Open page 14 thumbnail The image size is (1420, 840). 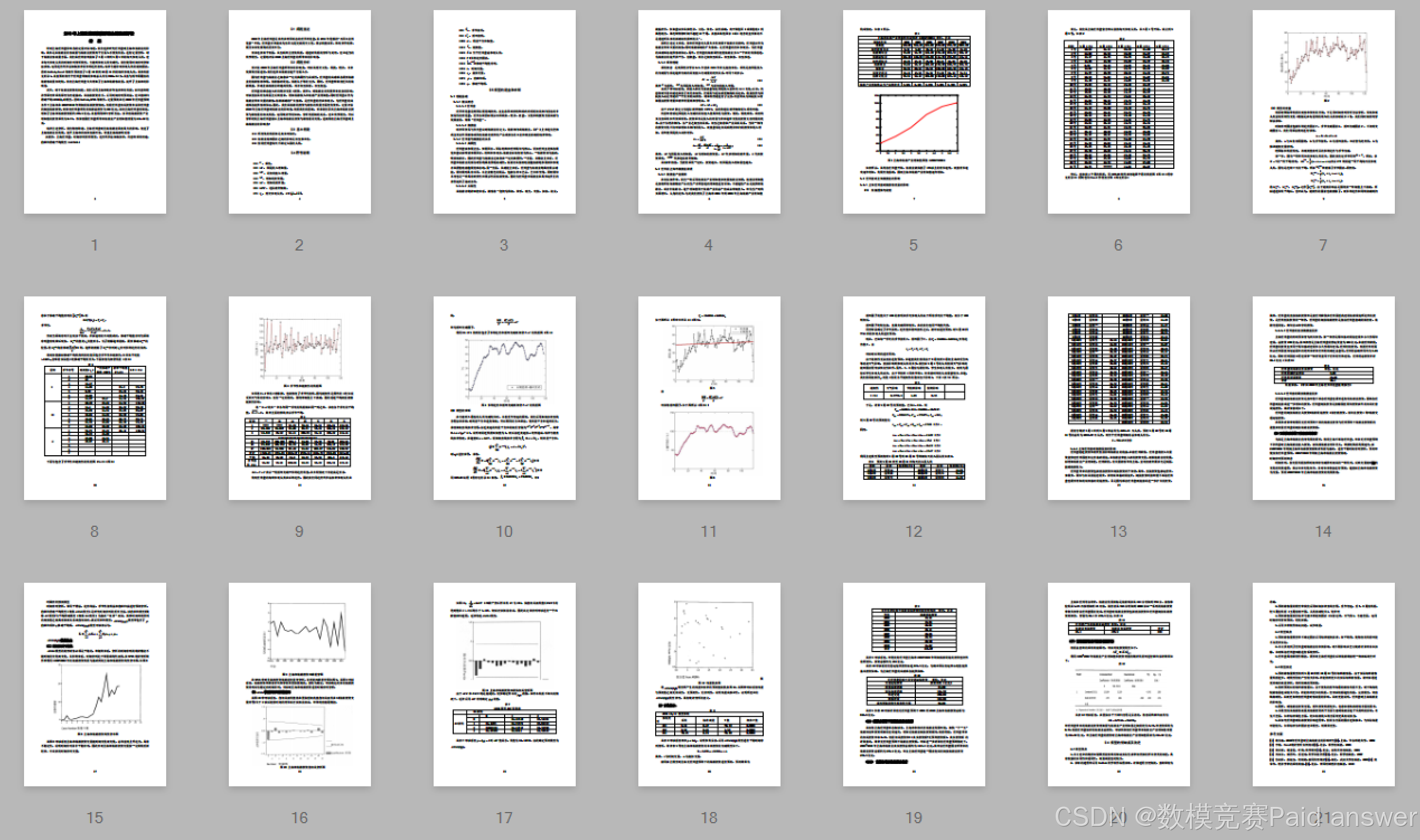[x=1324, y=398]
